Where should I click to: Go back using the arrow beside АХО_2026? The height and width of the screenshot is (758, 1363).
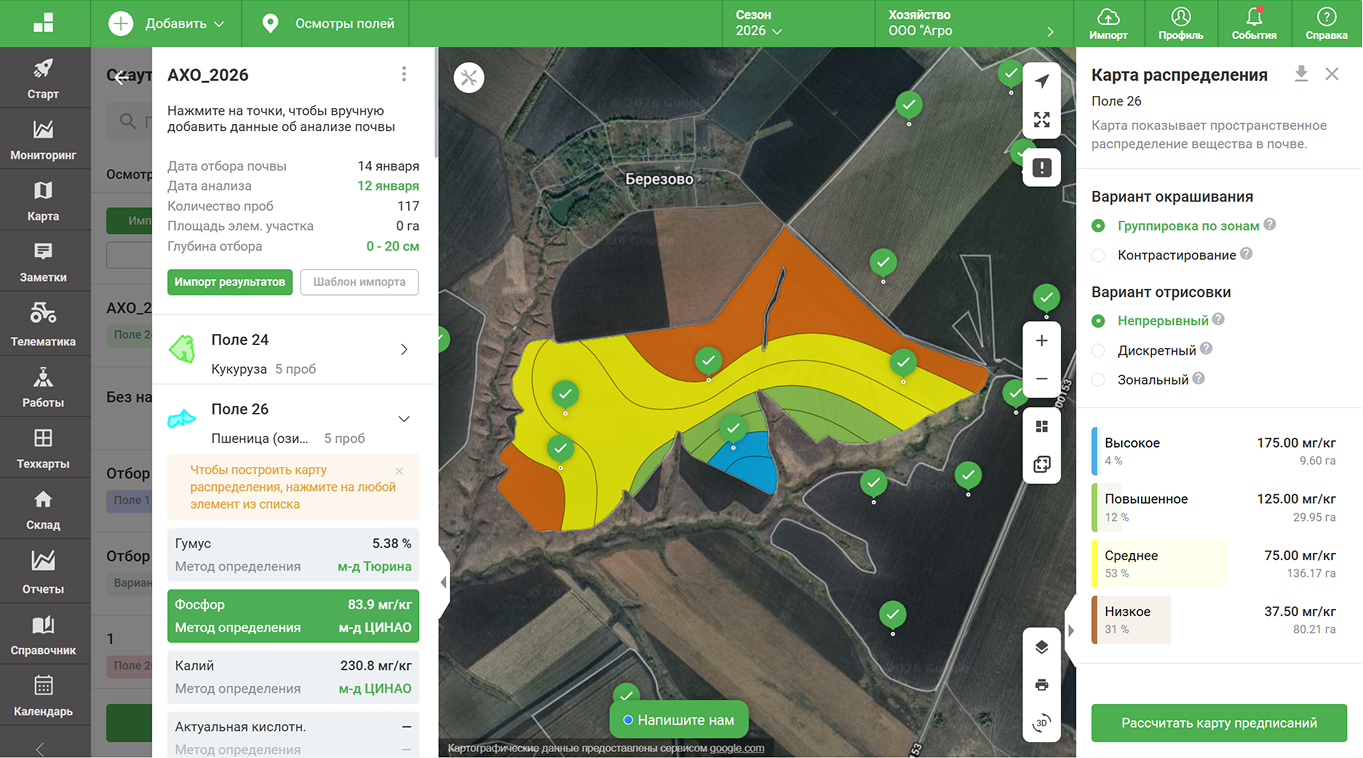pos(121,77)
